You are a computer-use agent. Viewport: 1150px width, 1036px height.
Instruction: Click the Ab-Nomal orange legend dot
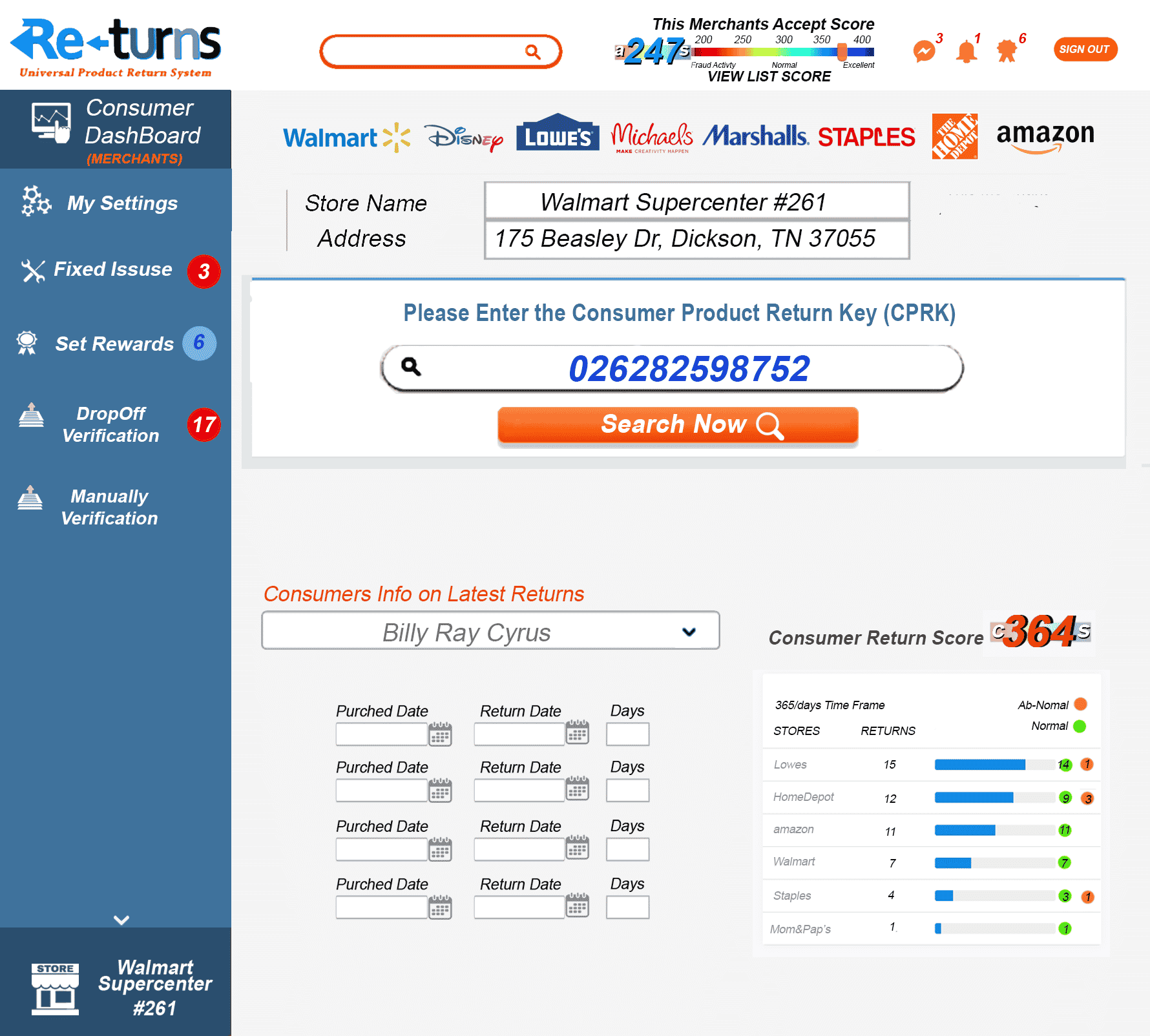[x=1080, y=704]
